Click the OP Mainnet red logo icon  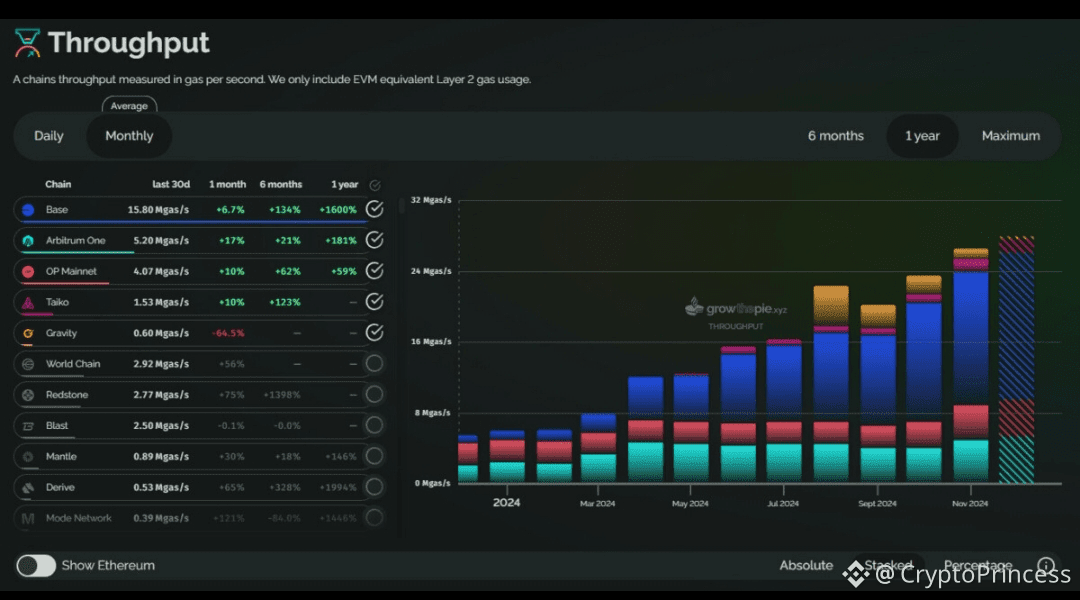(x=28, y=271)
